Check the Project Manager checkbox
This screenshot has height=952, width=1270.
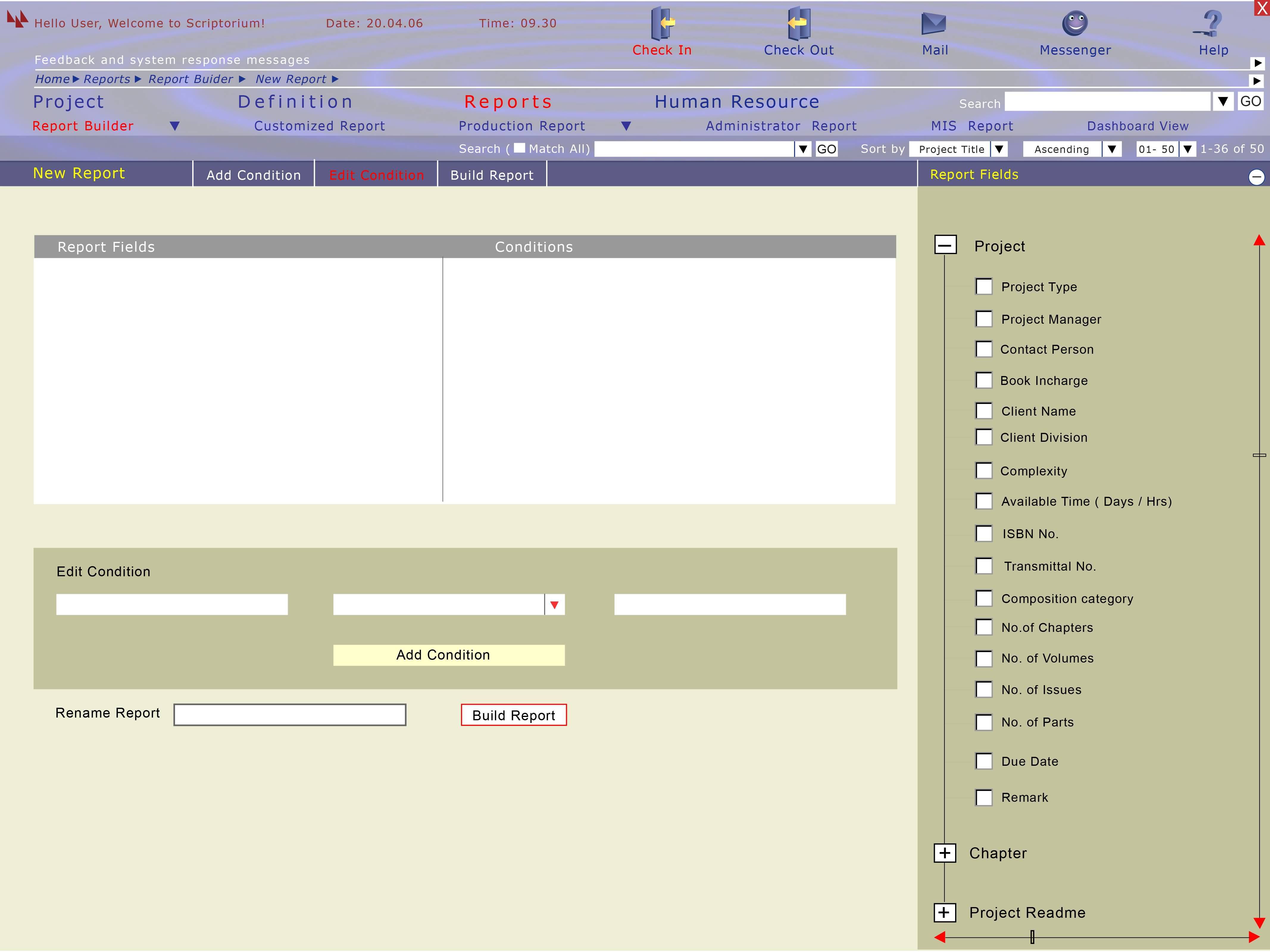click(x=984, y=319)
